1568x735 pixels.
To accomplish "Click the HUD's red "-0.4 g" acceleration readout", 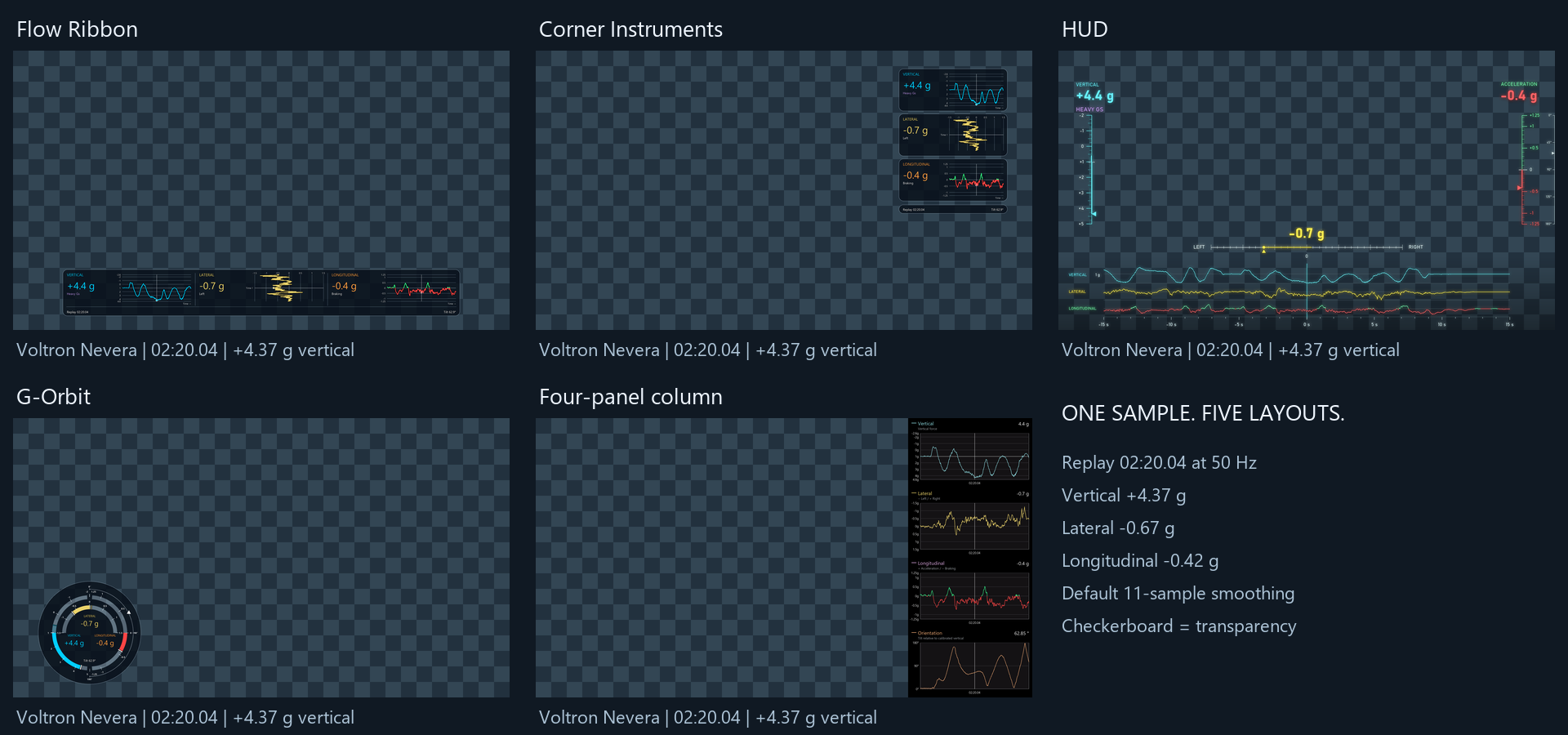I will click(1519, 96).
